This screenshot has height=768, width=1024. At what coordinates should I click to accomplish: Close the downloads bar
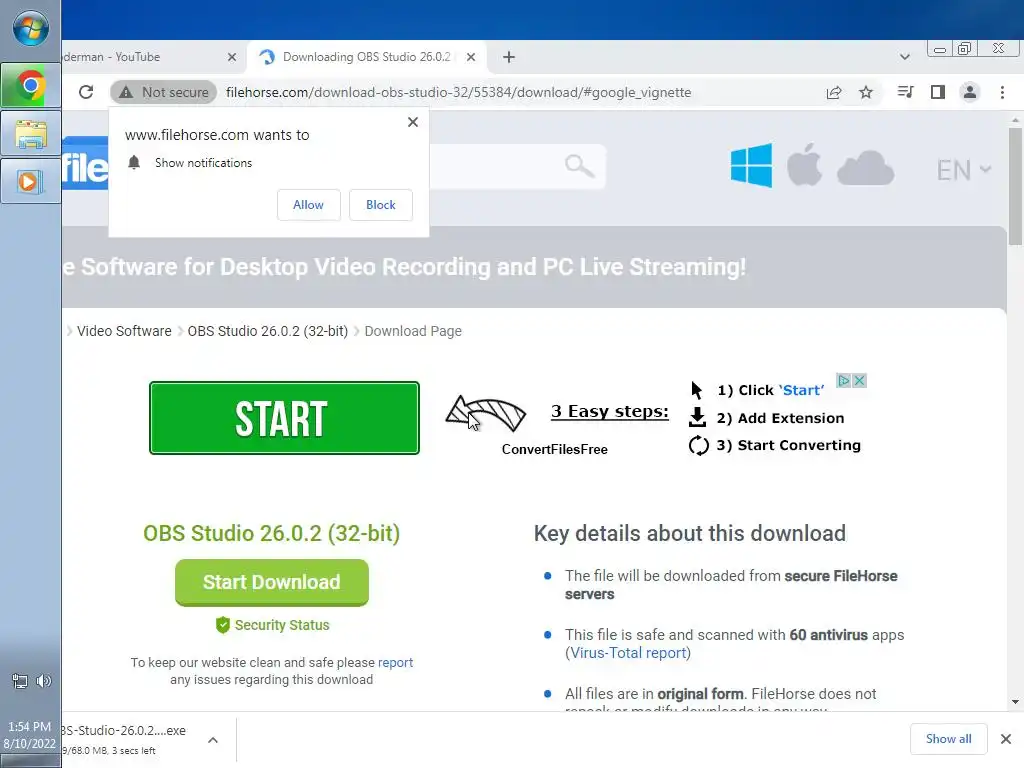(1006, 739)
